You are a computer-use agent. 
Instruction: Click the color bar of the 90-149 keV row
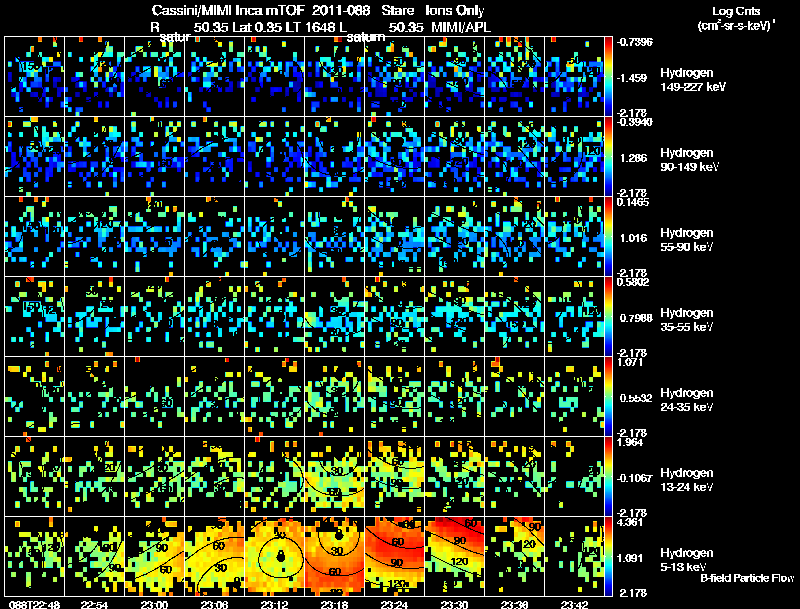[x=608, y=157]
